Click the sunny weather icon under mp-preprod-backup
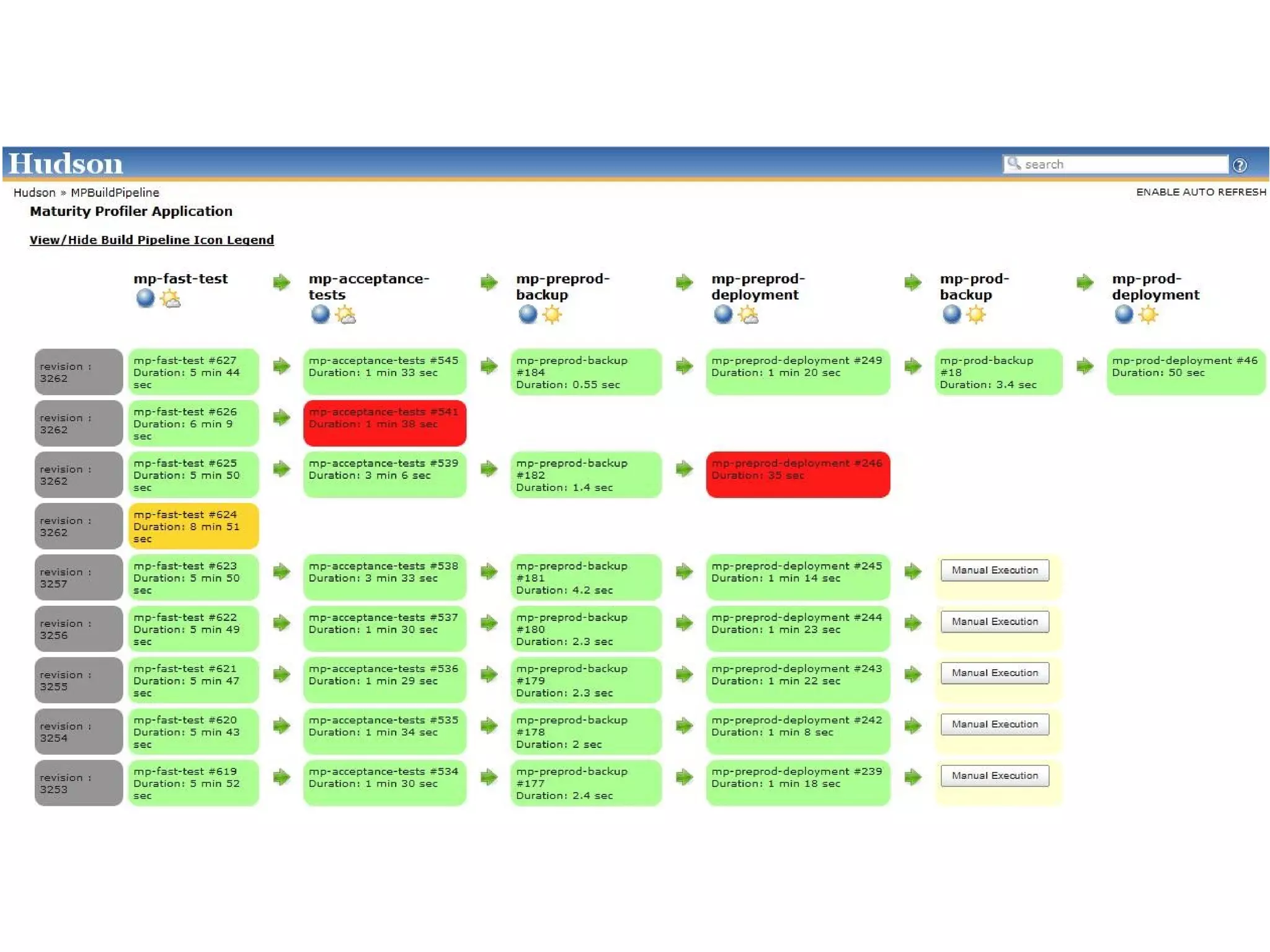The width and height of the screenshot is (1270, 952). click(552, 314)
